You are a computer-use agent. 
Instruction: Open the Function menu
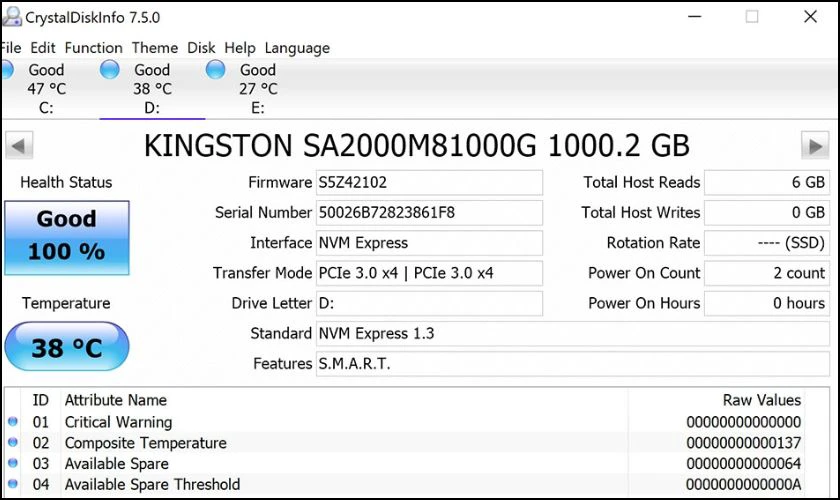coord(93,48)
